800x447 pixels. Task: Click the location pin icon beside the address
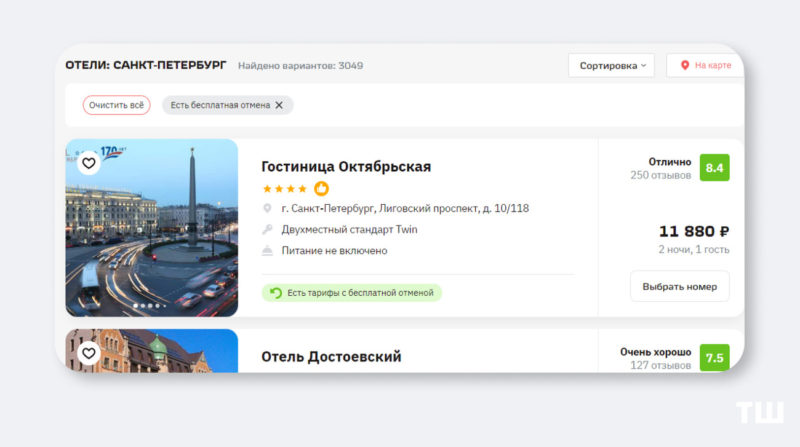point(267,208)
